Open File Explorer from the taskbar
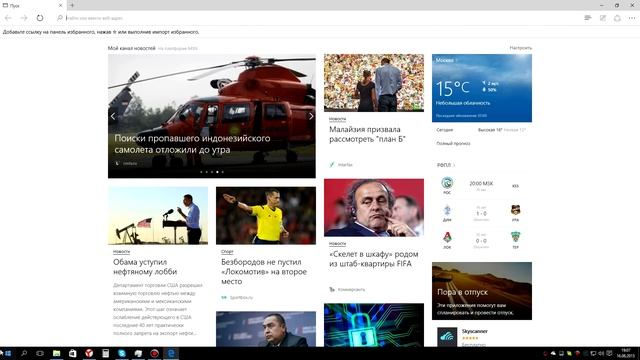 tap(56, 353)
